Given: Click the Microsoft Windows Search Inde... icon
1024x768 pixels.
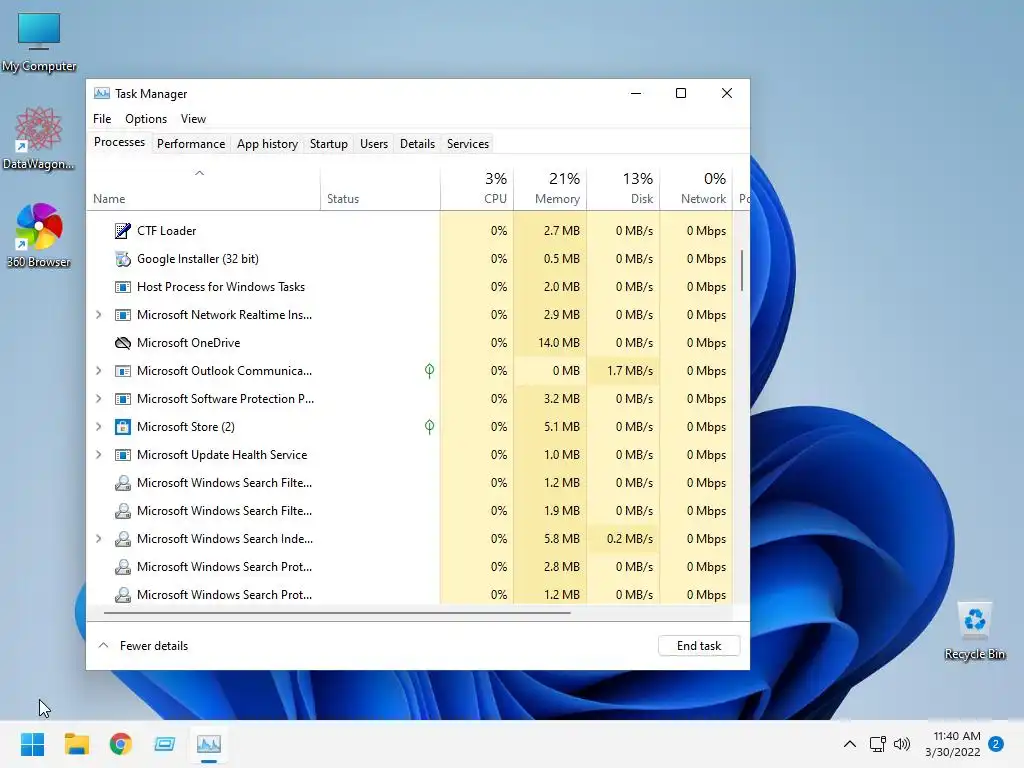Looking at the screenshot, I should point(123,539).
